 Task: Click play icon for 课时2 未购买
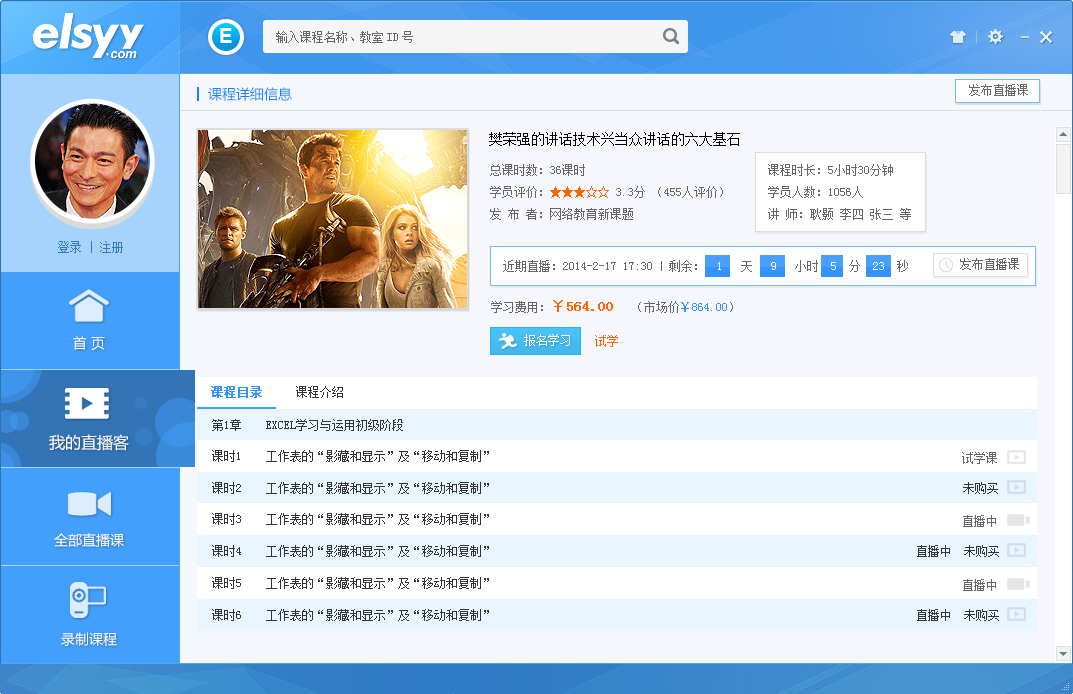pos(1016,487)
